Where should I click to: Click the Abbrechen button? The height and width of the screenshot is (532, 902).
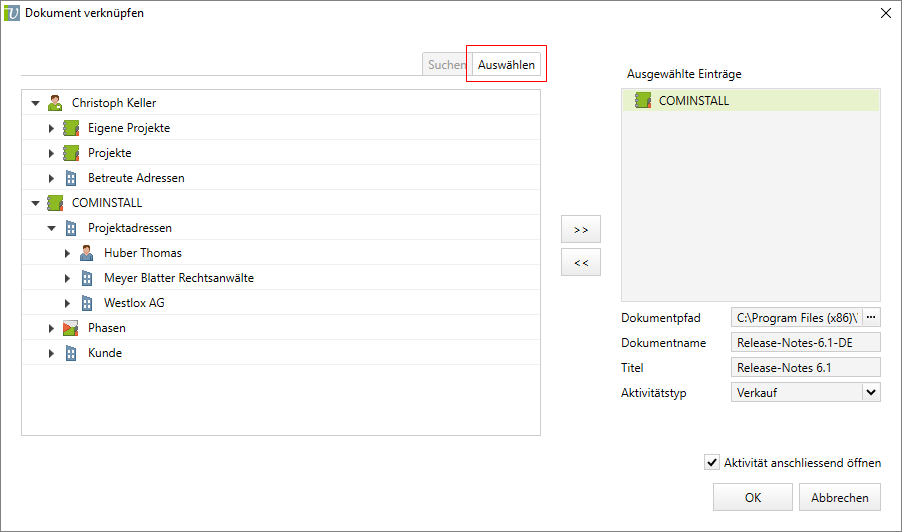pos(840,497)
